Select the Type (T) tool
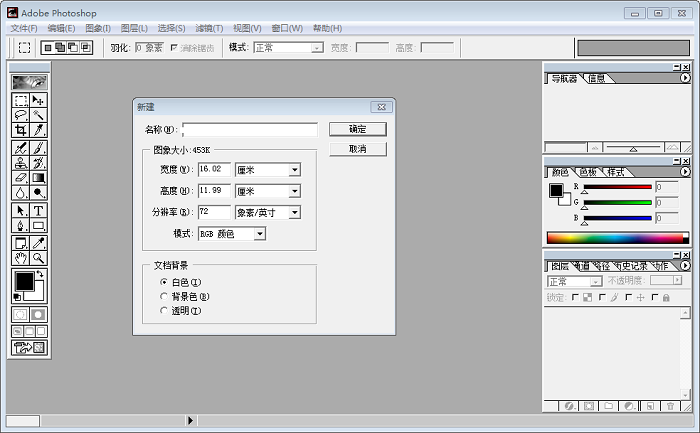700x433 pixels. pos(39,211)
